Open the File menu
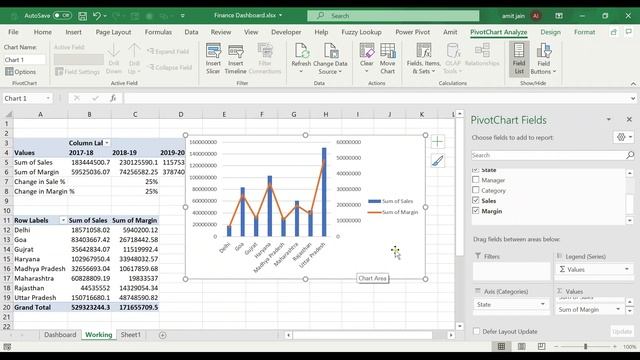The image size is (640, 360). 13,32
